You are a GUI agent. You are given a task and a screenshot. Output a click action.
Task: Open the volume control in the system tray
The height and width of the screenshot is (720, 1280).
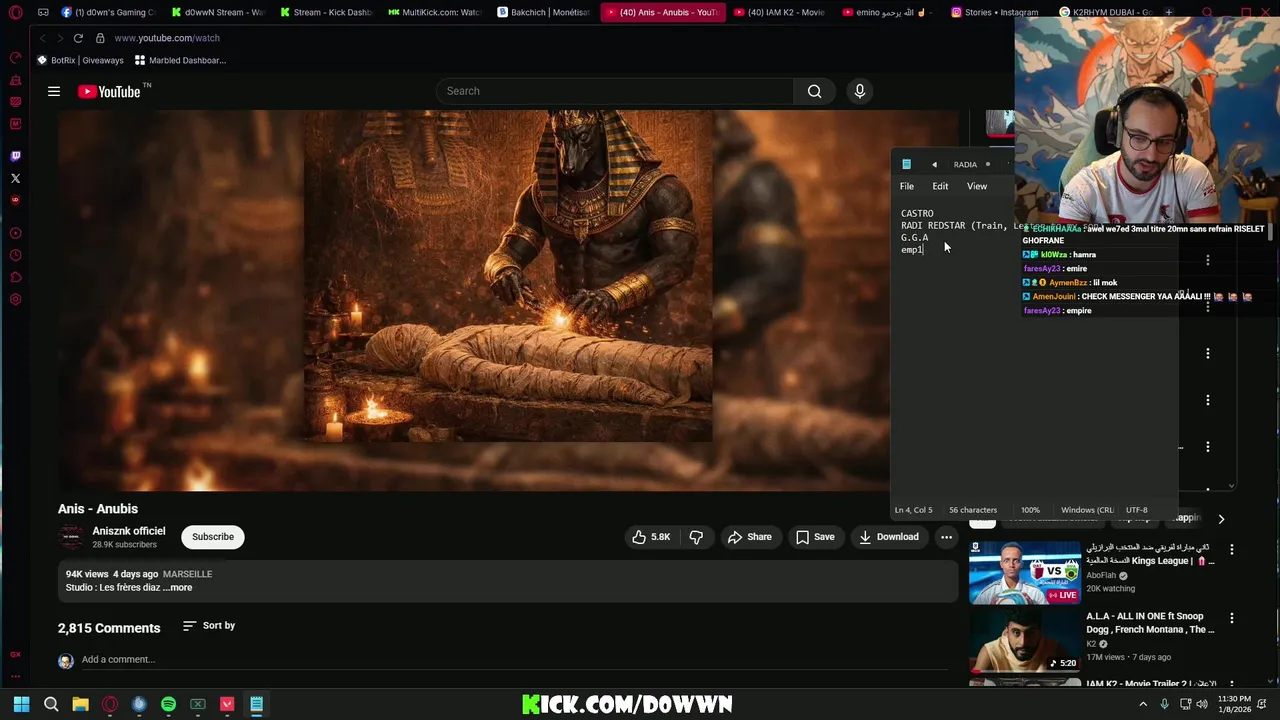click(x=1203, y=704)
